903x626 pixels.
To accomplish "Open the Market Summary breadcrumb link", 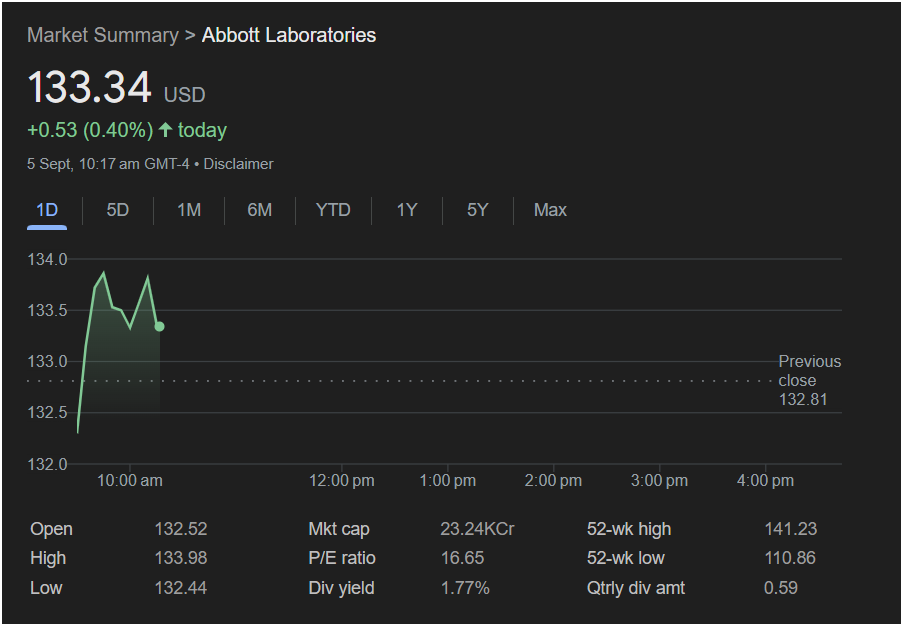I will (103, 35).
